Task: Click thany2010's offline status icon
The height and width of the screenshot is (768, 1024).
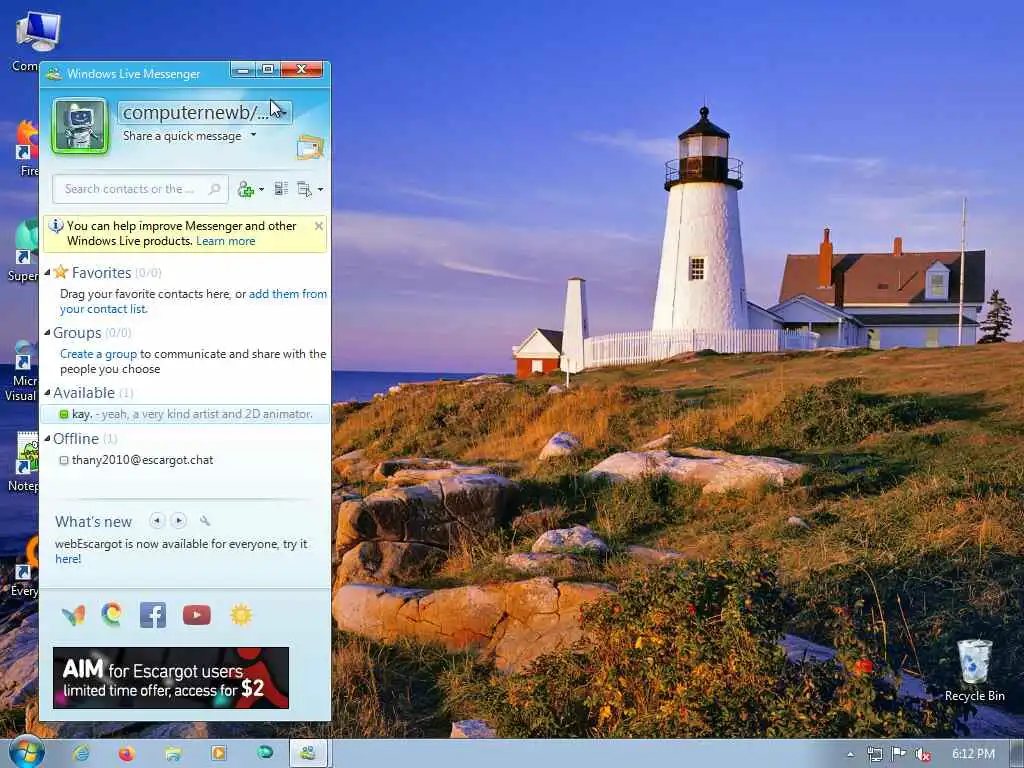Action: click(x=63, y=460)
